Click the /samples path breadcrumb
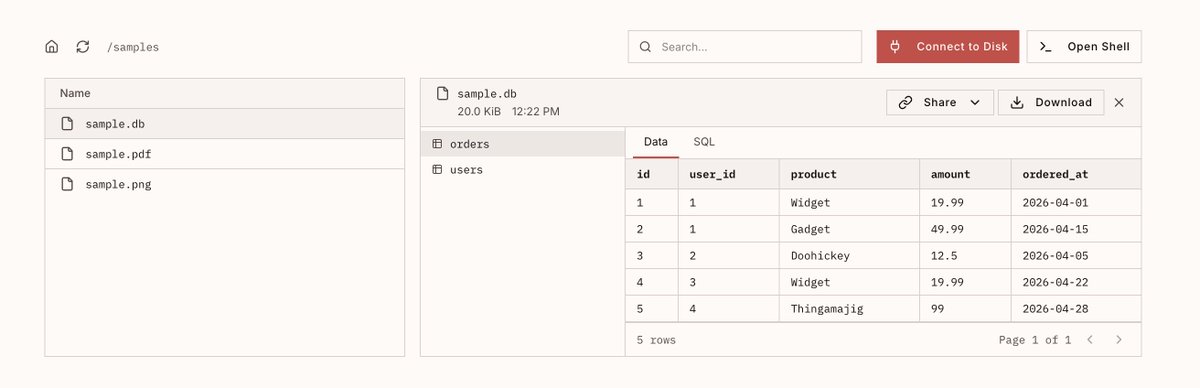 click(x=133, y=47)
